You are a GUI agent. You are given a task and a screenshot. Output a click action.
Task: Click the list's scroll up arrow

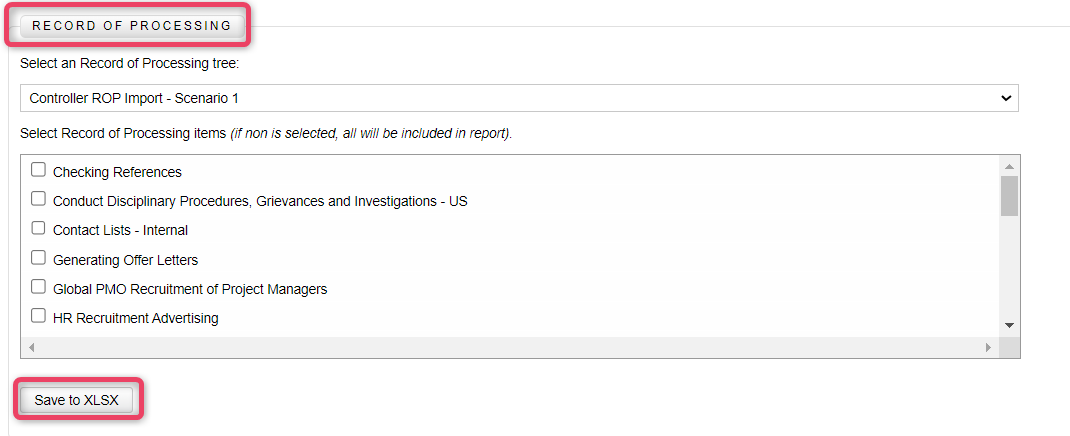[1009, 166]
